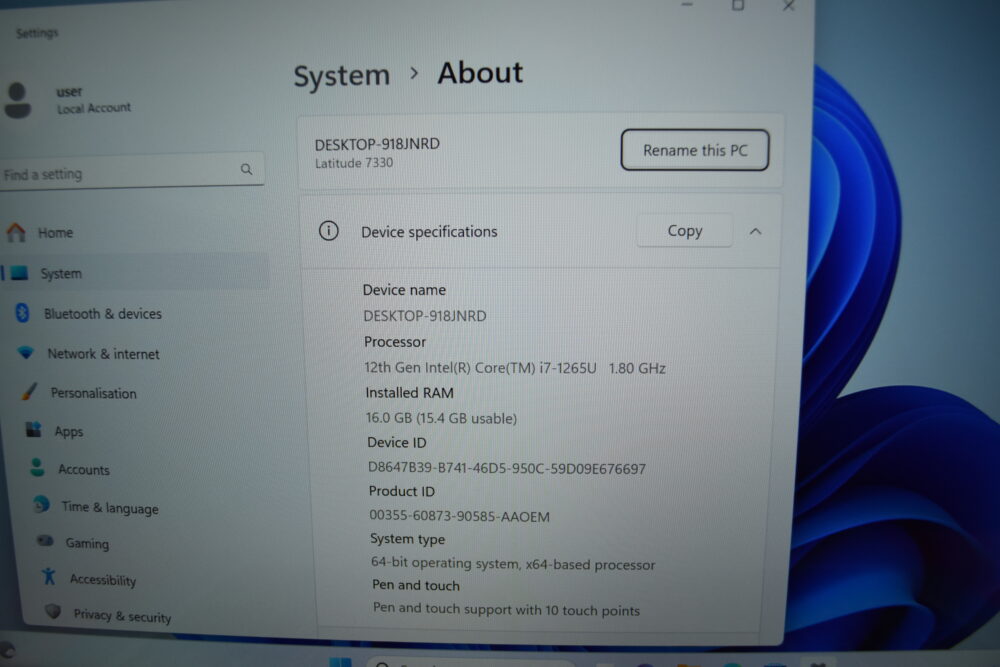Click the info icon beside Device specifications
Screen dimensions: 1000x667
(x=328, y=231)
